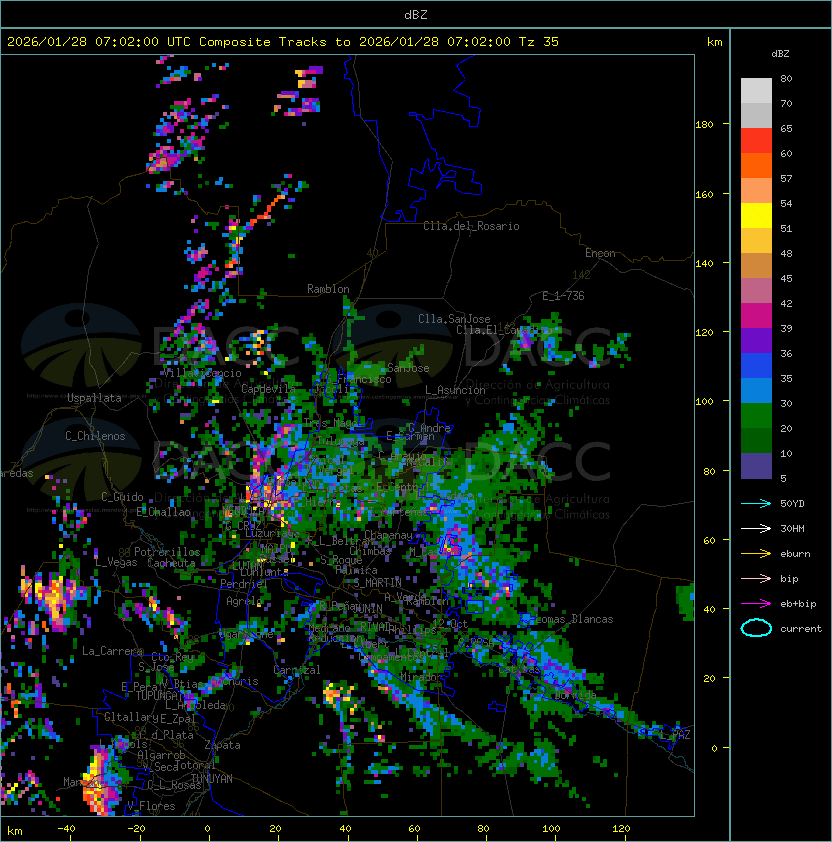Click the '30HM' legend label
Image resolution: width=832 pixels, height=842 pixels.
792,528
